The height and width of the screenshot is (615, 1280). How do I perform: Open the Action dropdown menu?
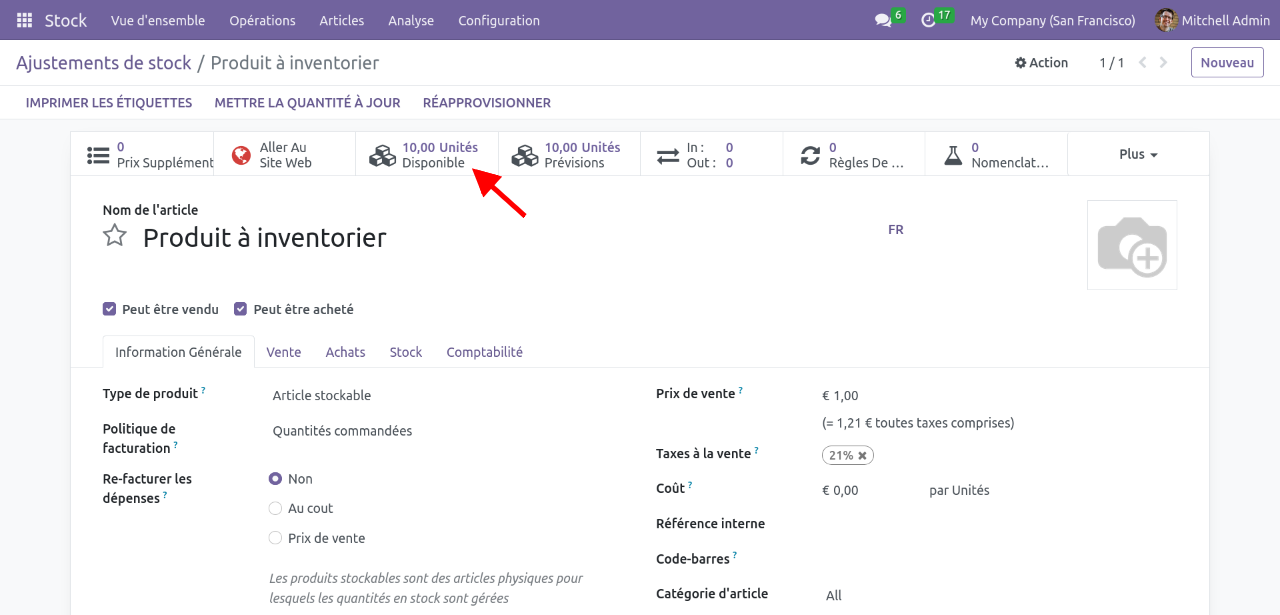1041,62
